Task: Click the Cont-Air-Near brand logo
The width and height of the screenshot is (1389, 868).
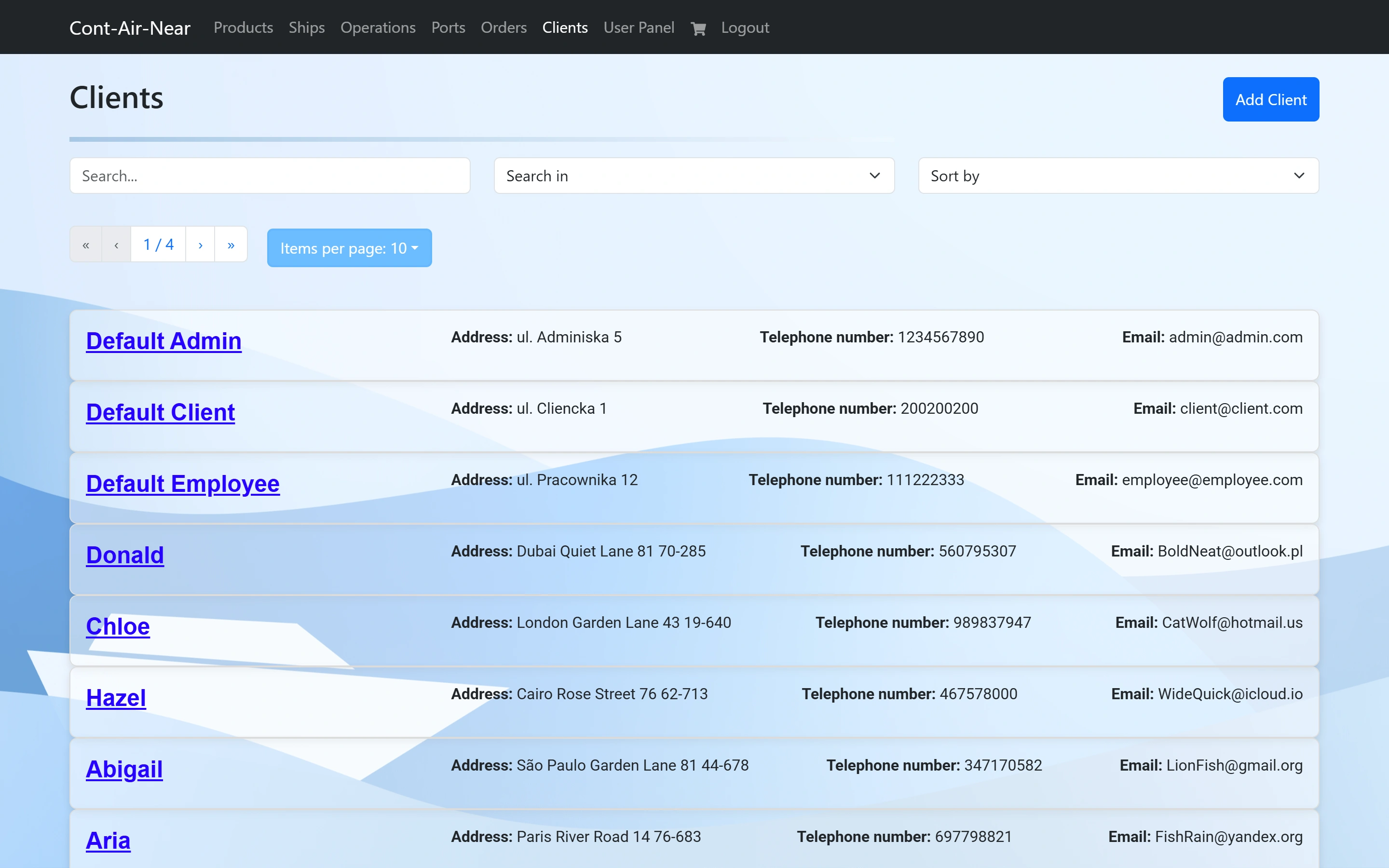Action: coord(130,27)
